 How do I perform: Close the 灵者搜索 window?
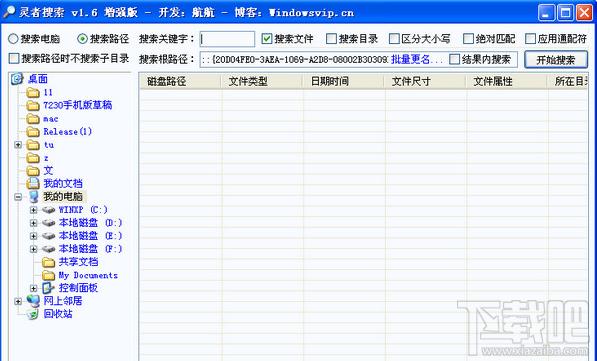pos(584,13)
